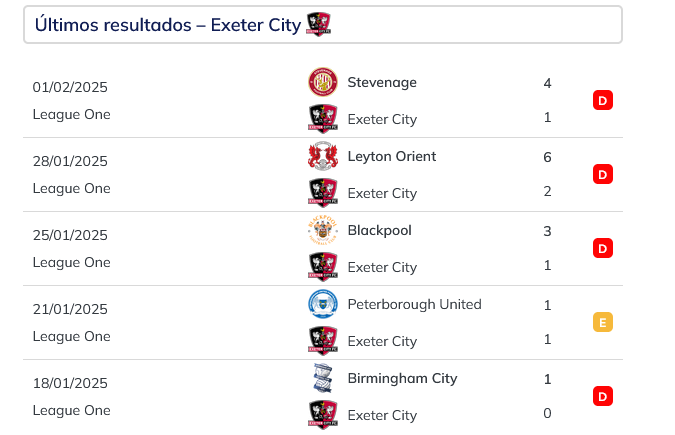This screenshot has width=675, height=435.
Task: Click the Leyton Orient club crest
Action: coord(323,156)
